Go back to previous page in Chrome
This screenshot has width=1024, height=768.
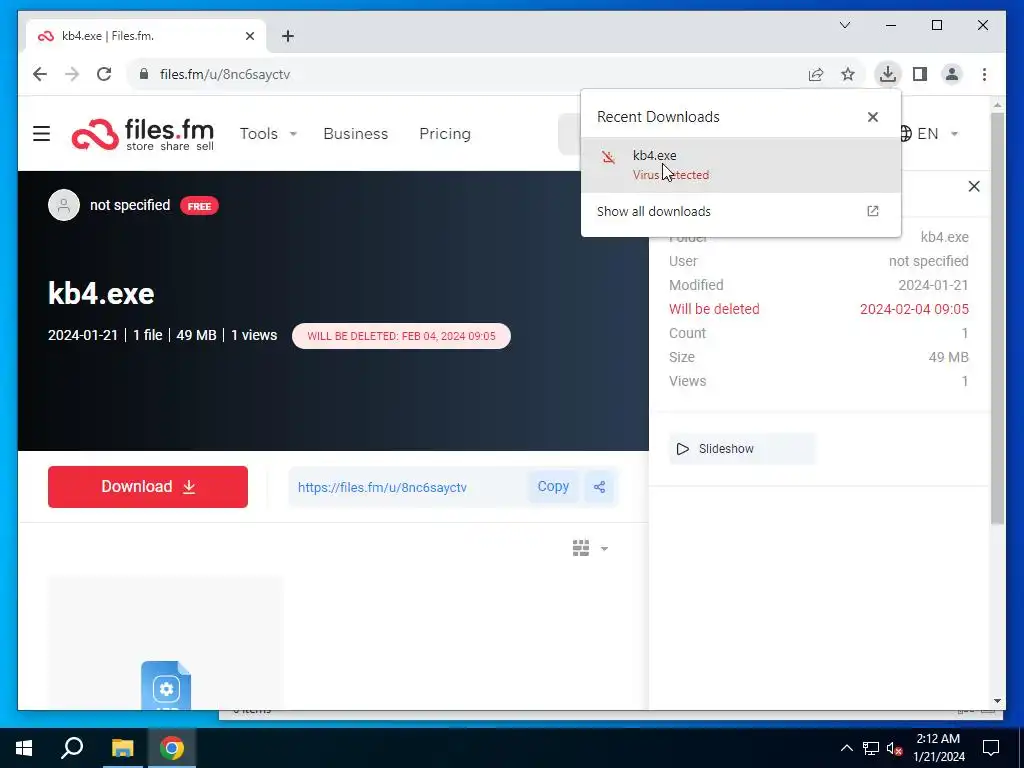(40, 74)
